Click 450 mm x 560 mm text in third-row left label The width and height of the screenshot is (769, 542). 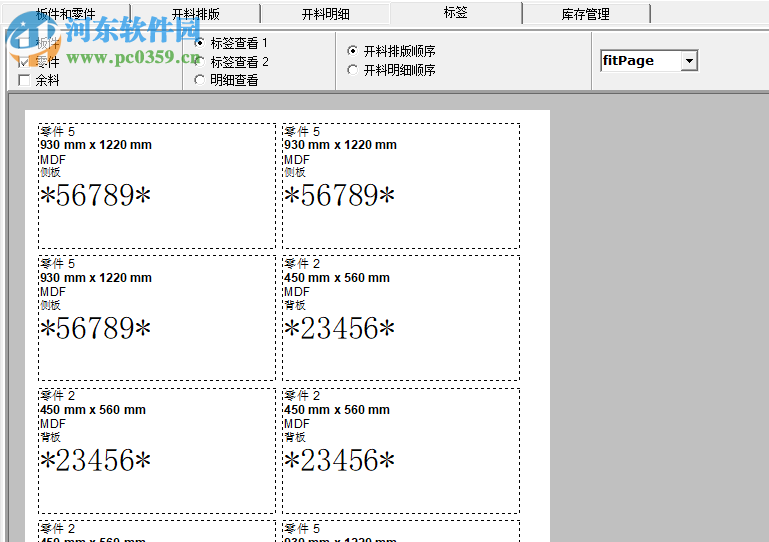pos(93,410)
